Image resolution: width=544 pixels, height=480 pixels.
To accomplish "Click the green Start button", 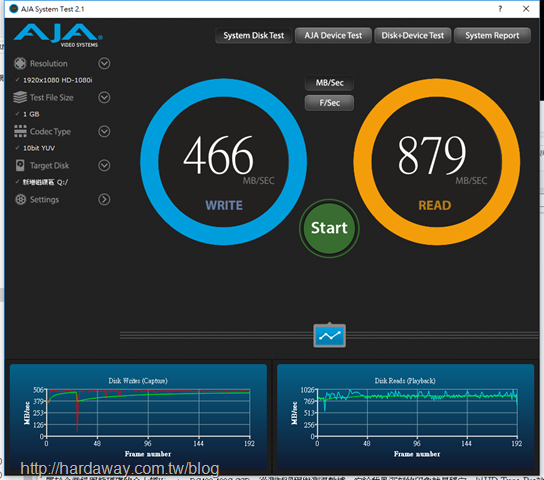I will click(329, 228).
